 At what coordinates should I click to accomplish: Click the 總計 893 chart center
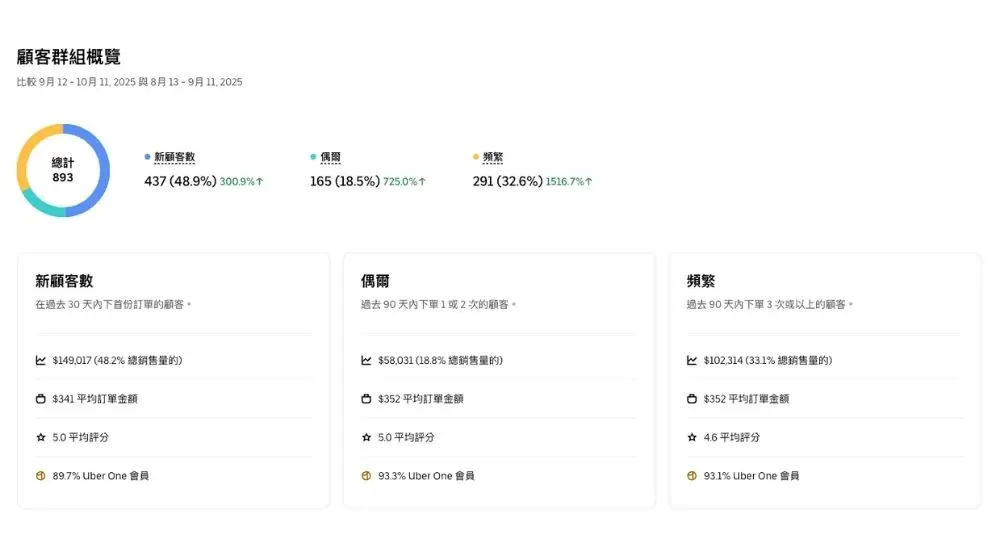(63, 170)
